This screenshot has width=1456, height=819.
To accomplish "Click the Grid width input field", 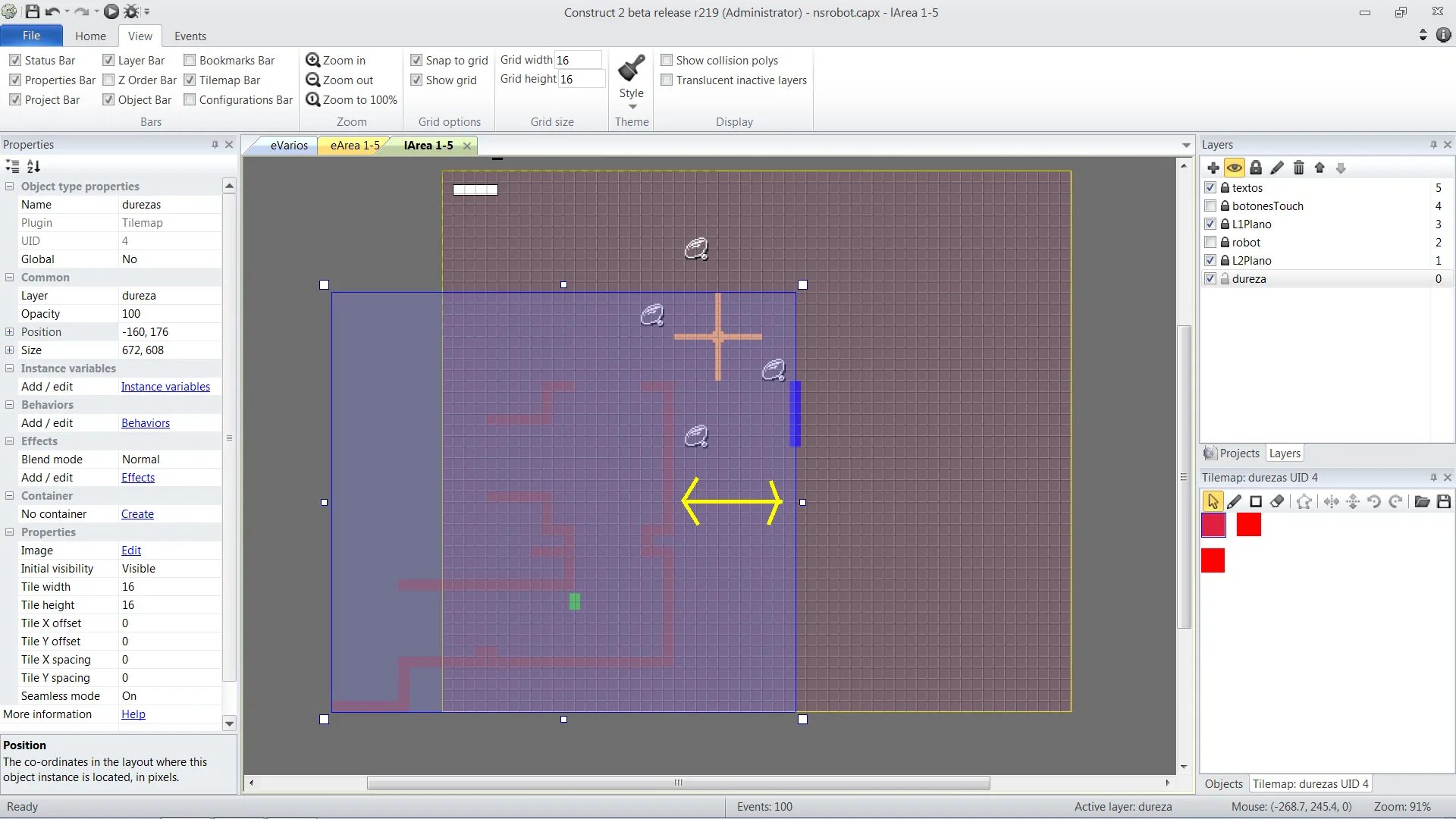I will (578, 60).
